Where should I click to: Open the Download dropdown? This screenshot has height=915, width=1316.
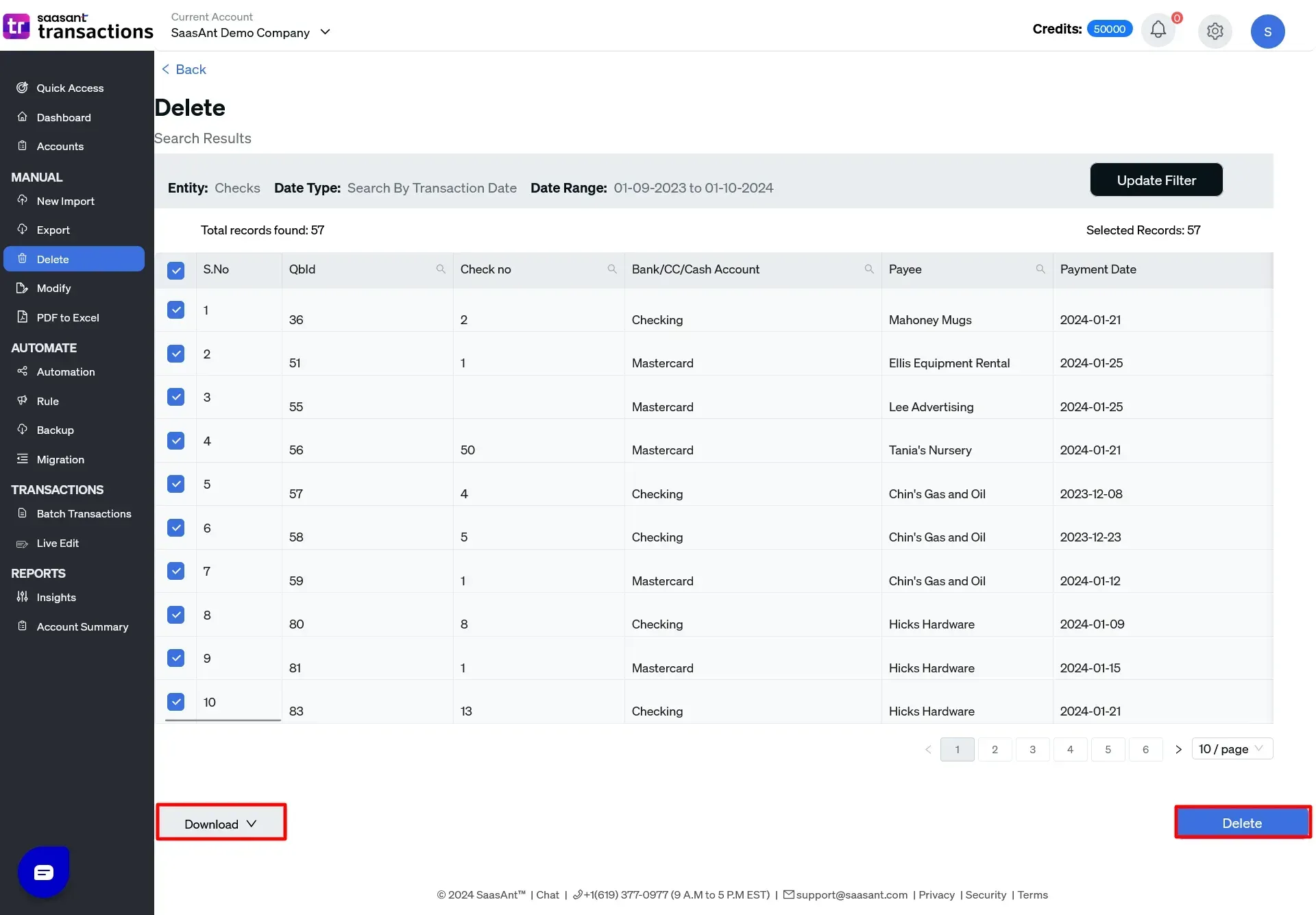tap(221, 823)
